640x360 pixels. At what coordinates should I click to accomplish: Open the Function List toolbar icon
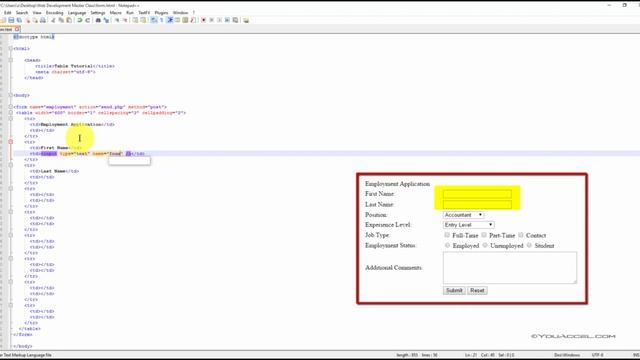[x=193, y=20]
